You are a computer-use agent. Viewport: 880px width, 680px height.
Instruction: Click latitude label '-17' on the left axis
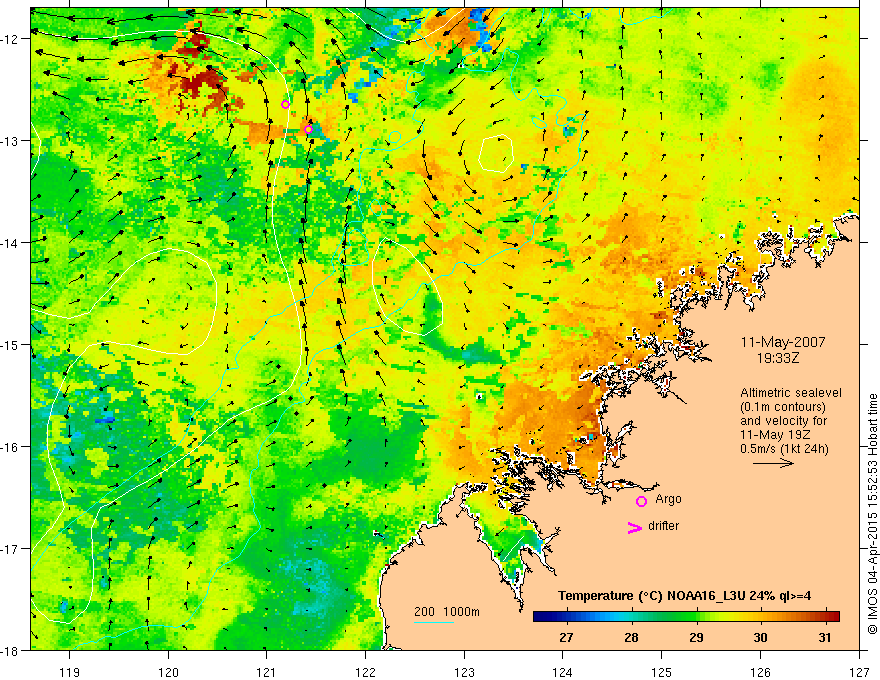tap(10, 549)
